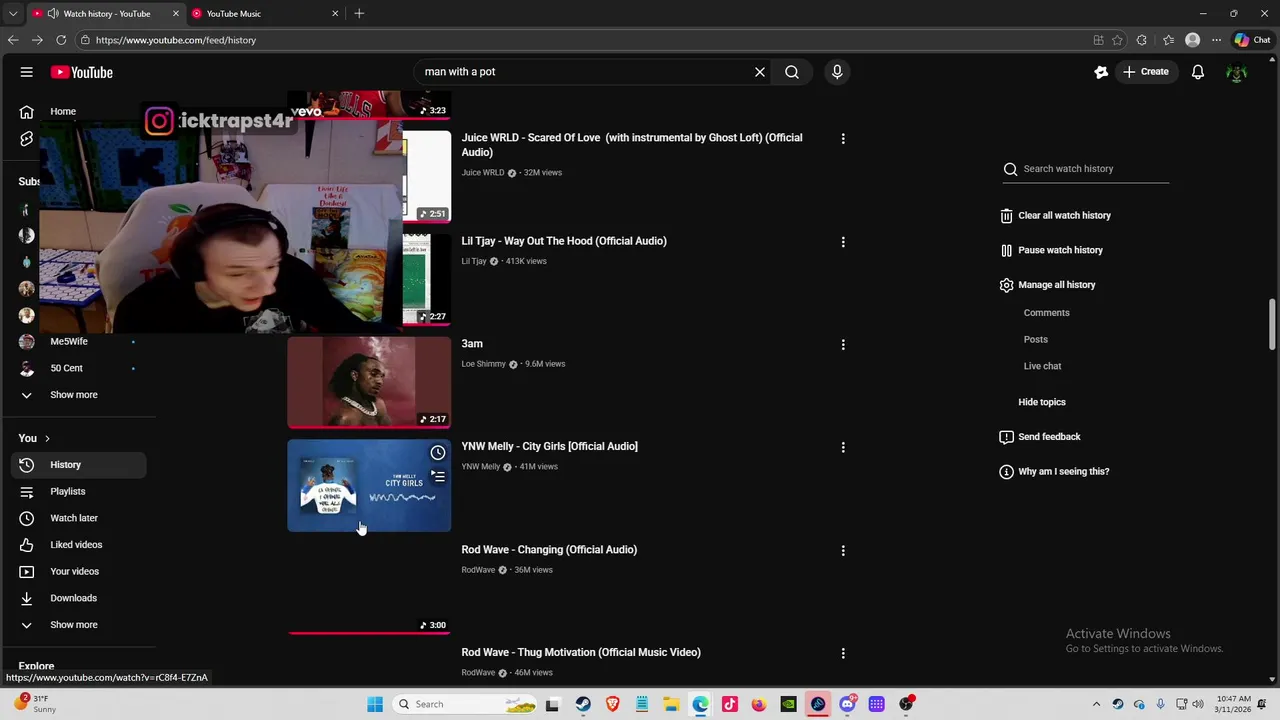Select History in the sidebar
This screenshot has height=720, width=1280.
(x=78, y=465)
